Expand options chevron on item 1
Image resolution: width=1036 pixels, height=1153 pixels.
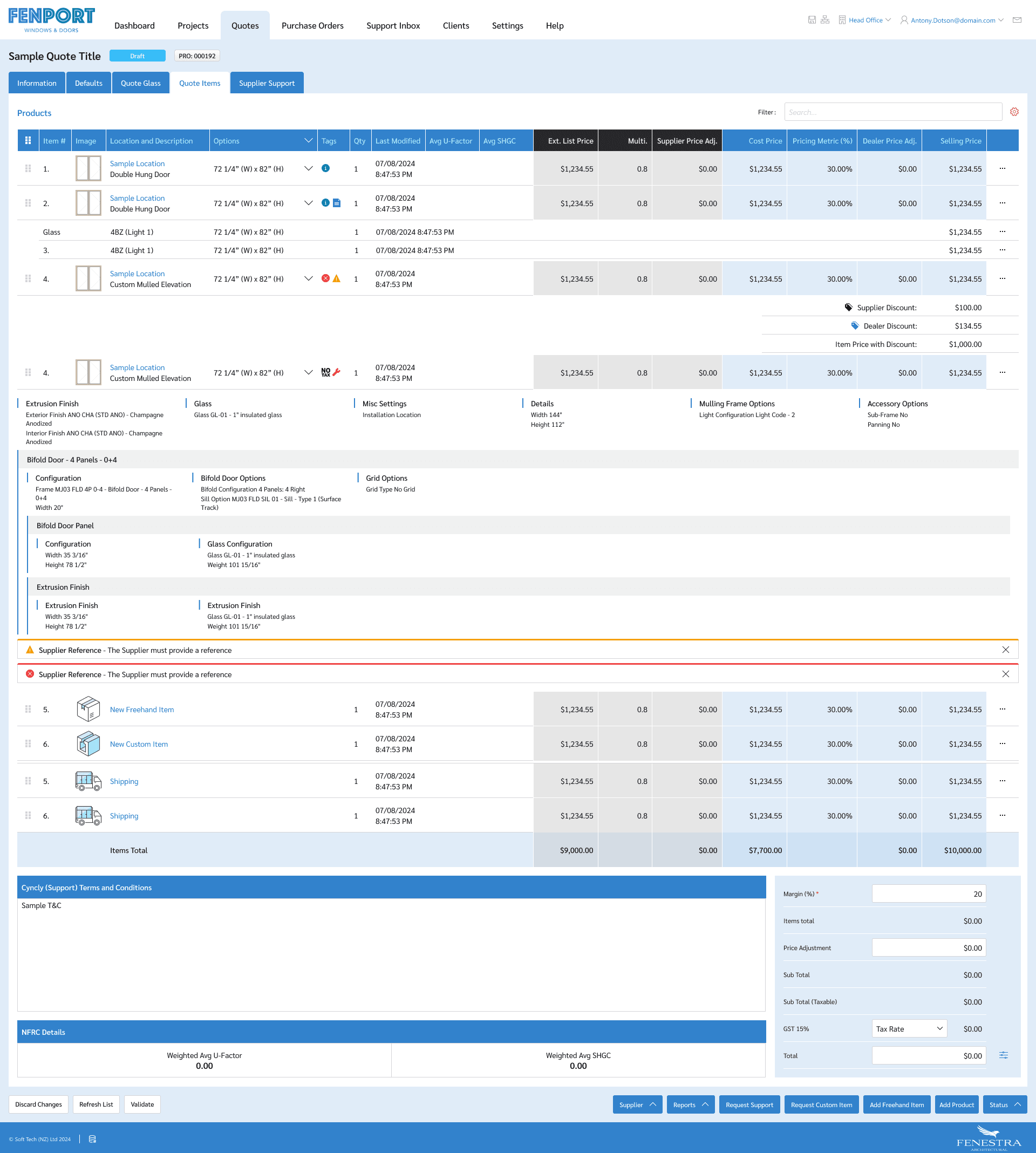coord(309,168)
